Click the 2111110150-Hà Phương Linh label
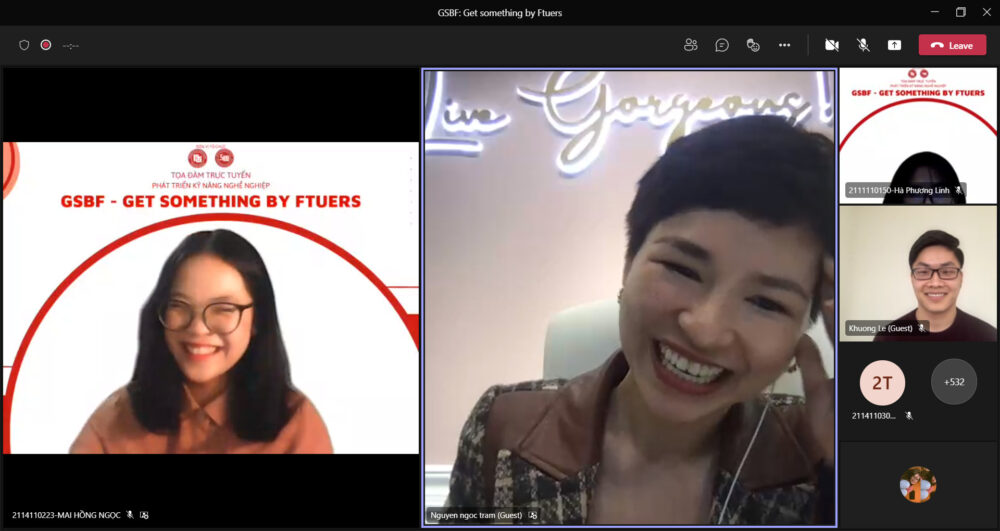This screenshot has height=531, width=1000. pos(899,190)
